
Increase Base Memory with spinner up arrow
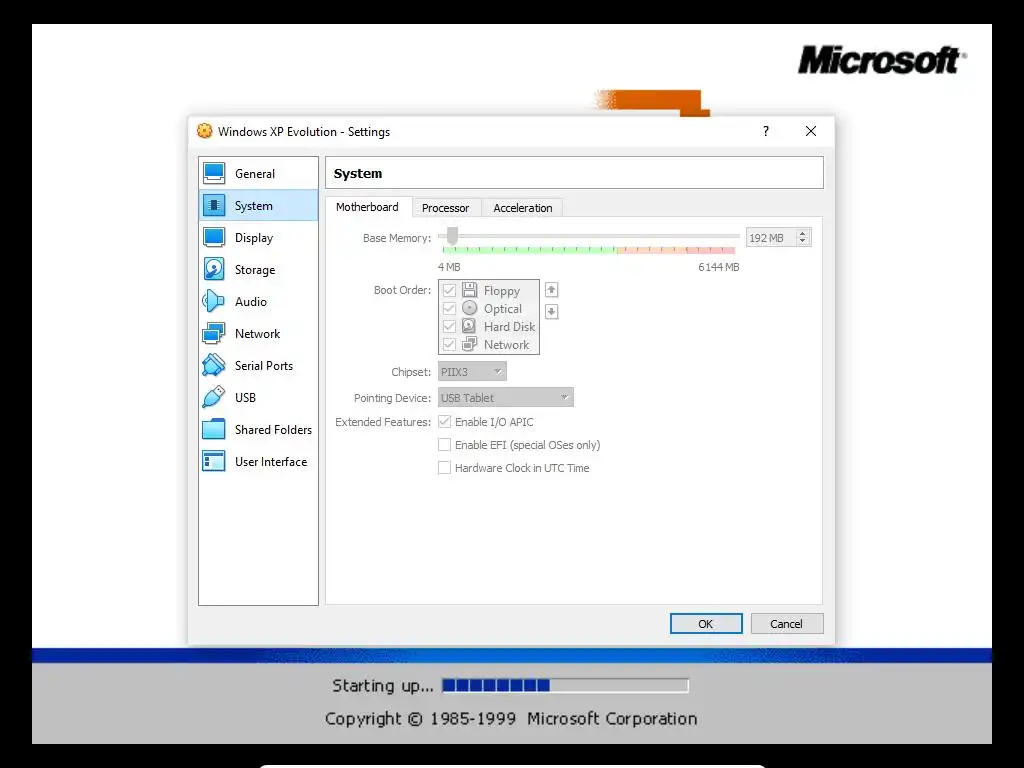[803, 233]
